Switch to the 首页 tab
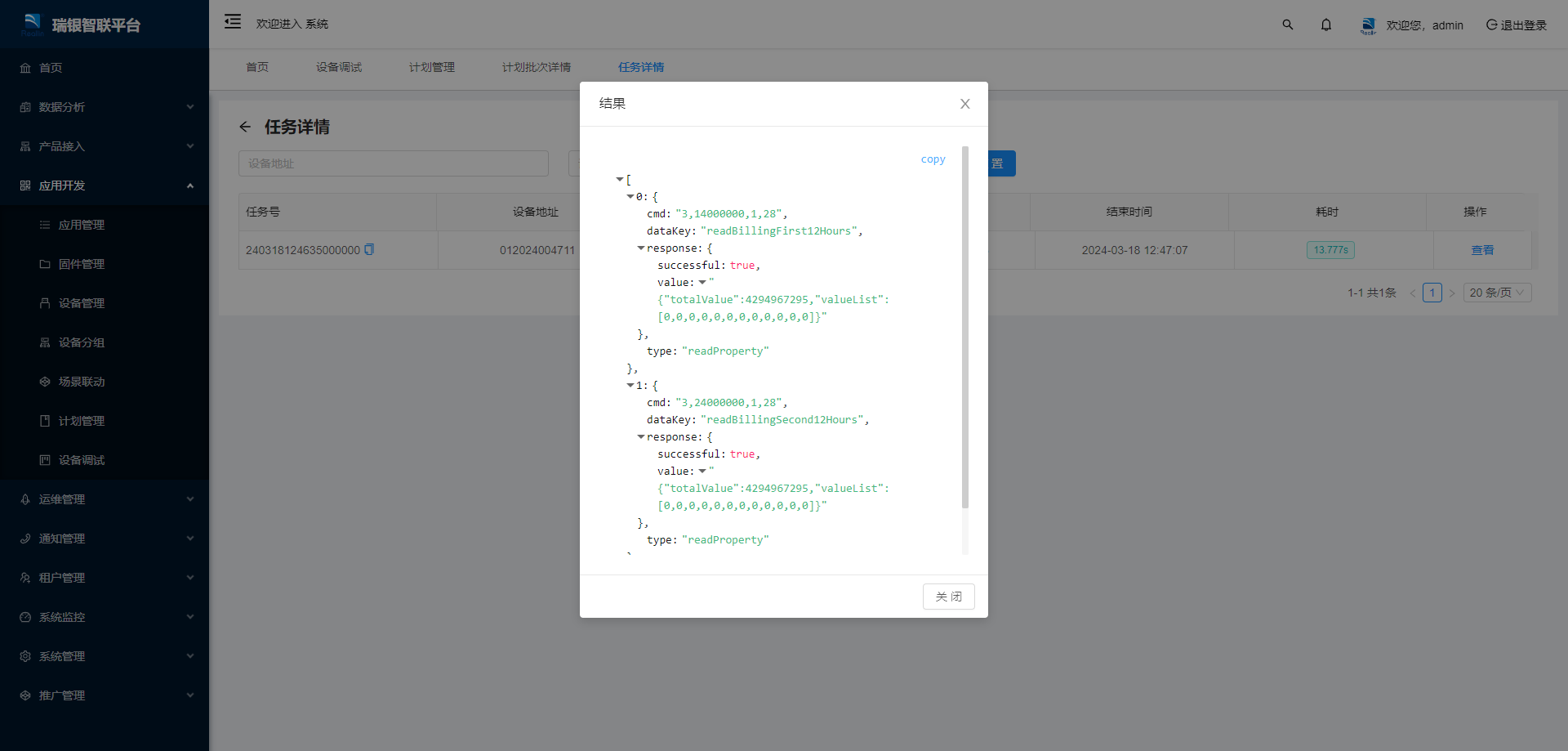Image resolution: width=1568 pixels, height=751 pixels. pyautogui.click(x=257, y=67)
